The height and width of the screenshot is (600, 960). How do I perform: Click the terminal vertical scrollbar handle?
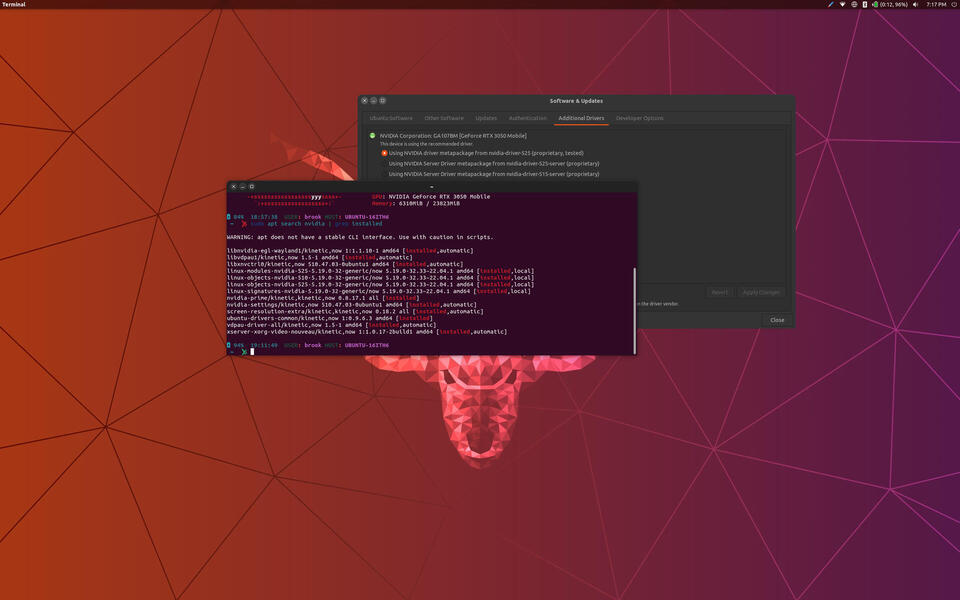[x=634, y=310]
